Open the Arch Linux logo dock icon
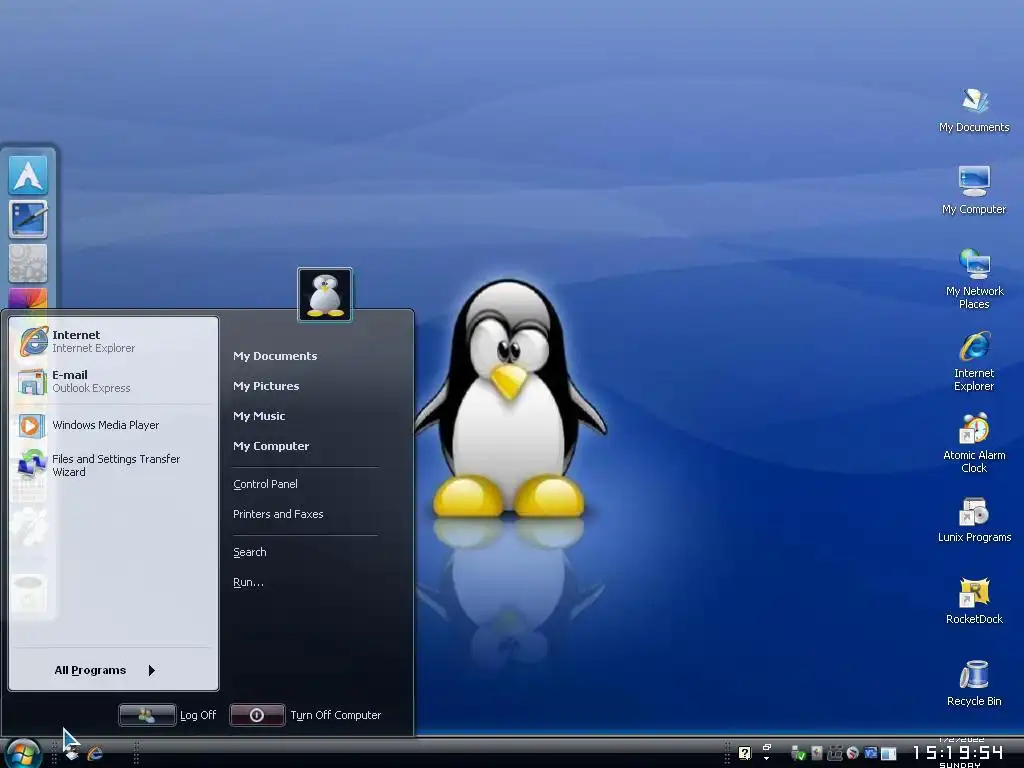The width and height of the screenshot is (1024, 768). (27, 175)
